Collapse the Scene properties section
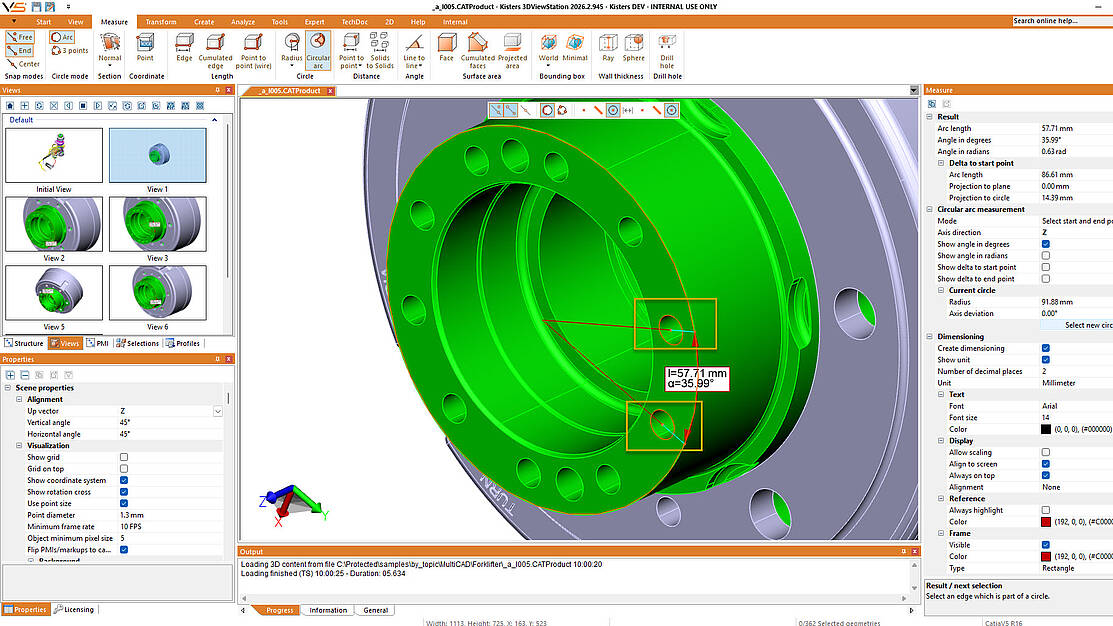The height and width of the screenshot is (626, 1113). pyautogui.click(x=8, y=388)
